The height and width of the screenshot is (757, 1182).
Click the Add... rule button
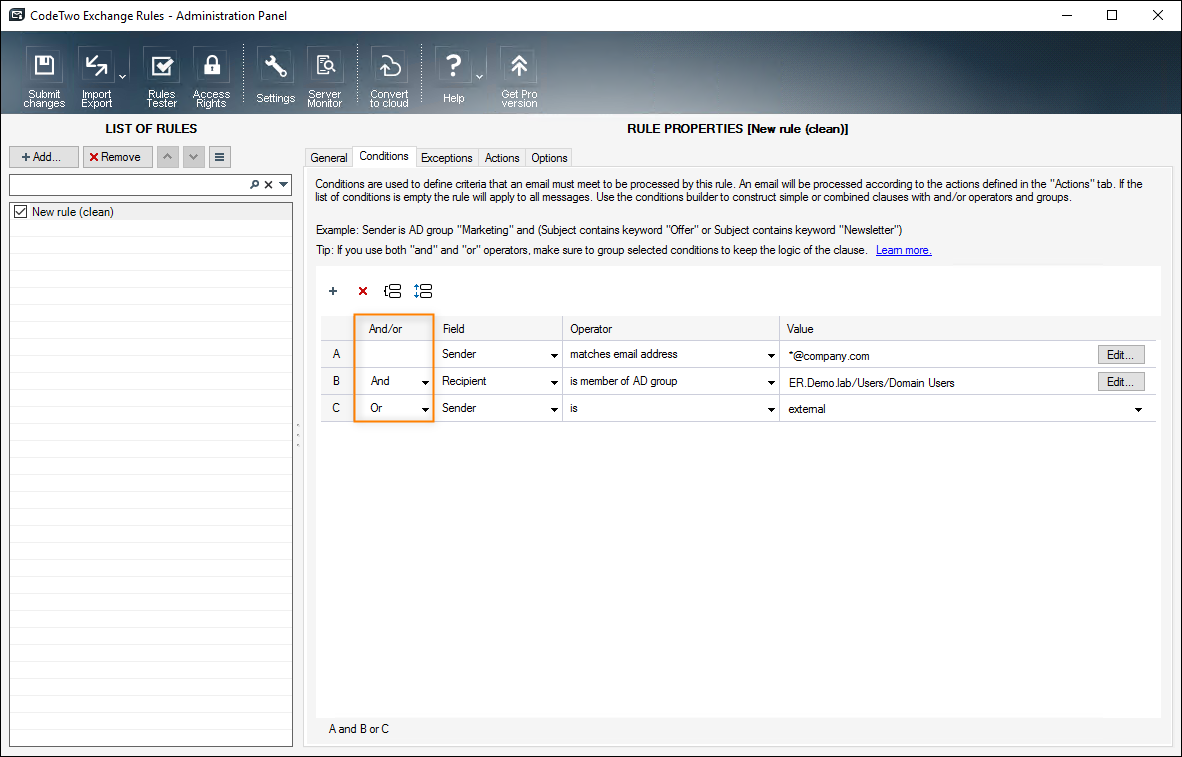point(44,157)
